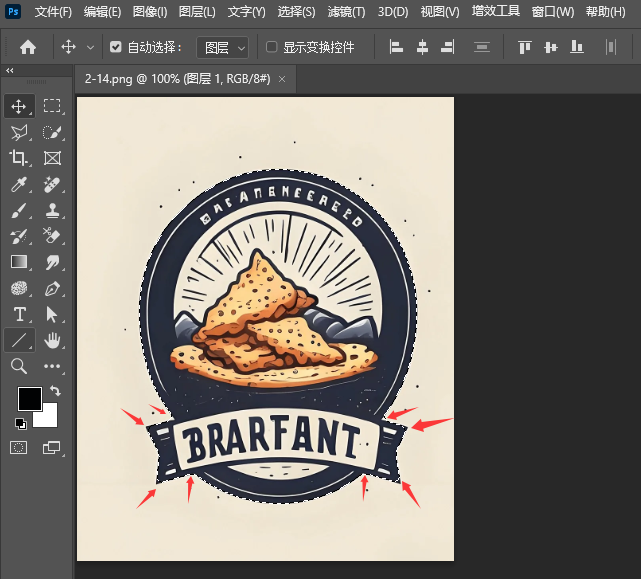Open the black foreground color swatch

pos(29,399)
